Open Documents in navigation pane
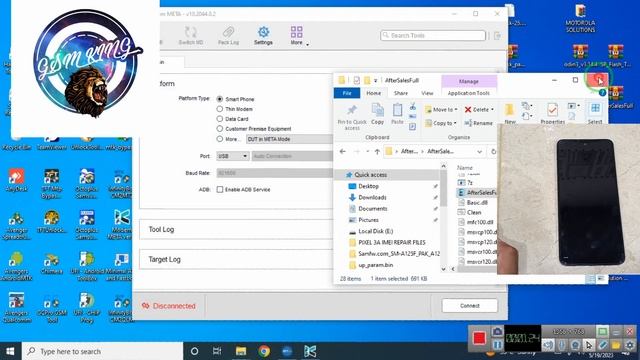 coord(373,209)
